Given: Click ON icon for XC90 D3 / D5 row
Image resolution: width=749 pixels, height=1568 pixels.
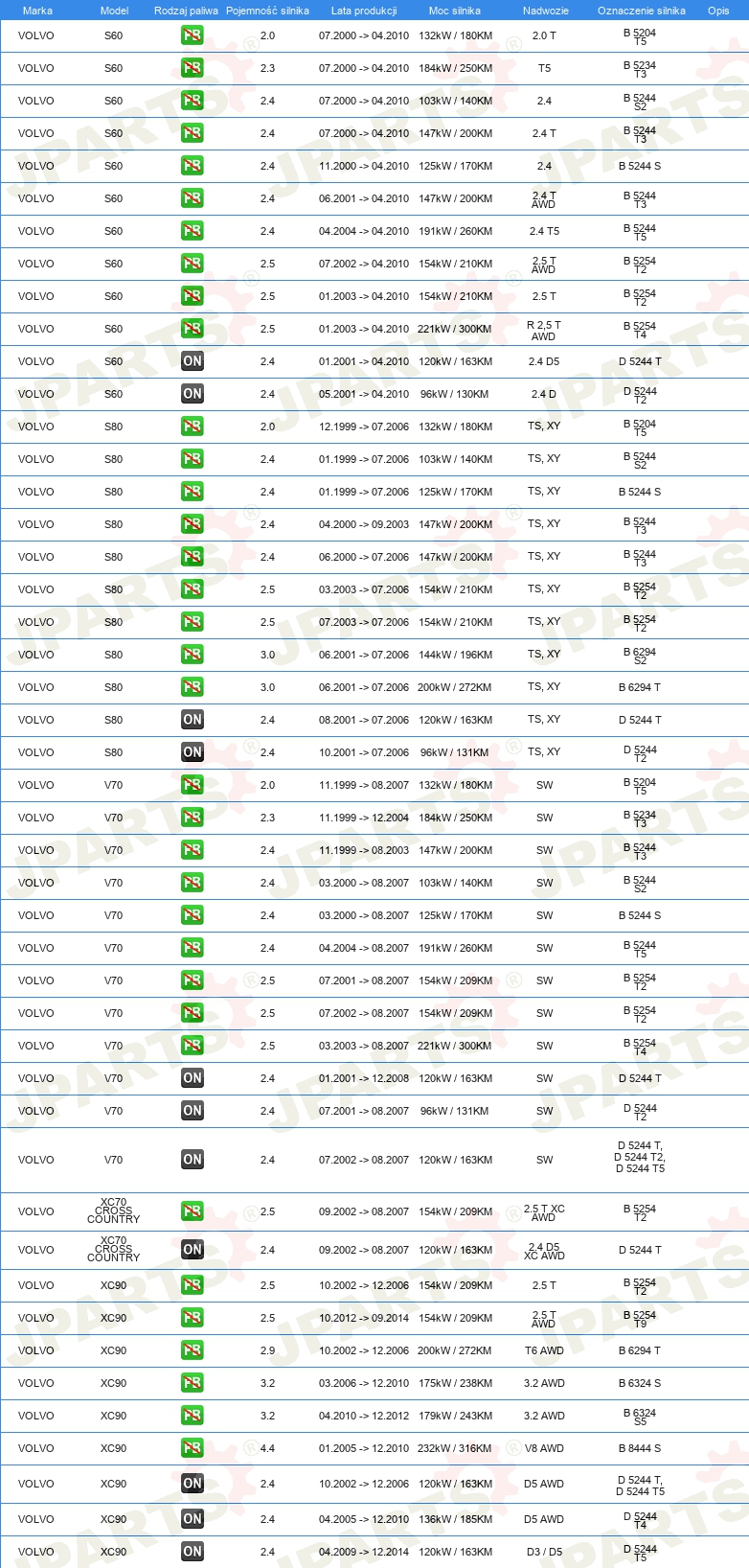Looking at the screenshot, I should pyautogui.click(x=192, y=1552).
